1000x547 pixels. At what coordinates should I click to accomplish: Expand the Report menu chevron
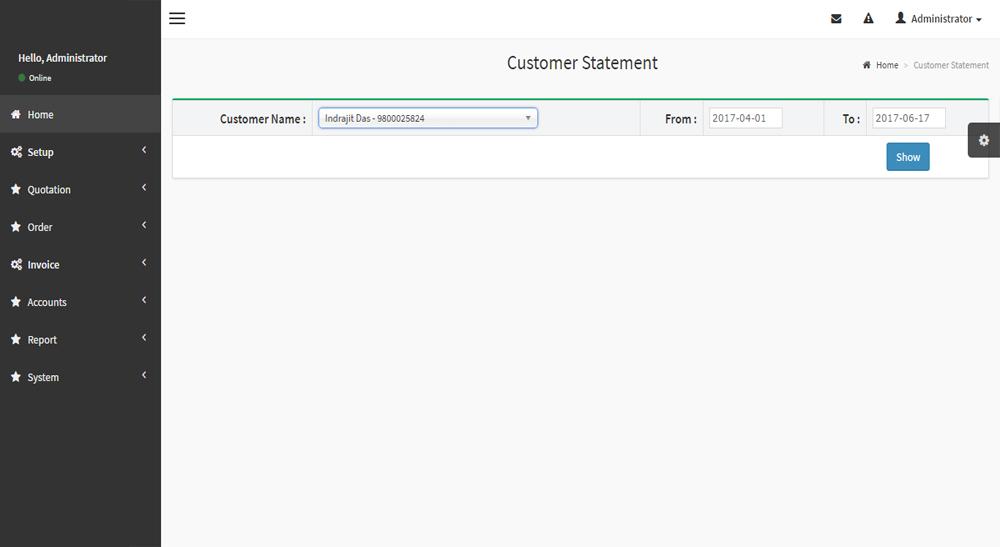coord(144,337)
